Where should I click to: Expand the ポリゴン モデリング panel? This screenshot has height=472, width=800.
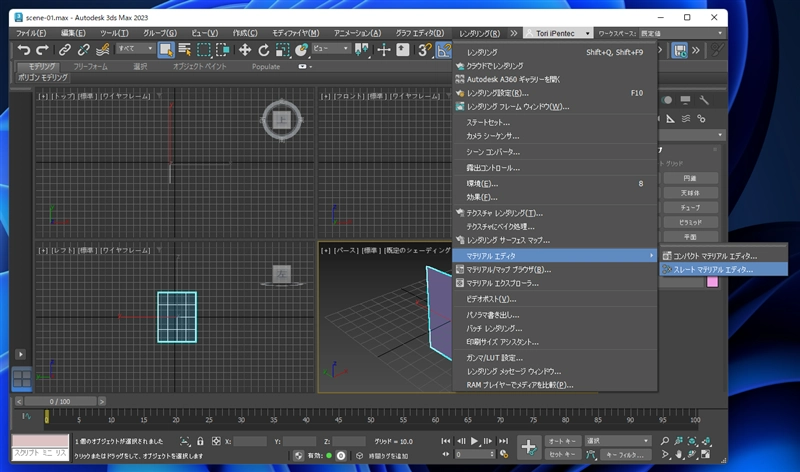[x=43, y=78]
